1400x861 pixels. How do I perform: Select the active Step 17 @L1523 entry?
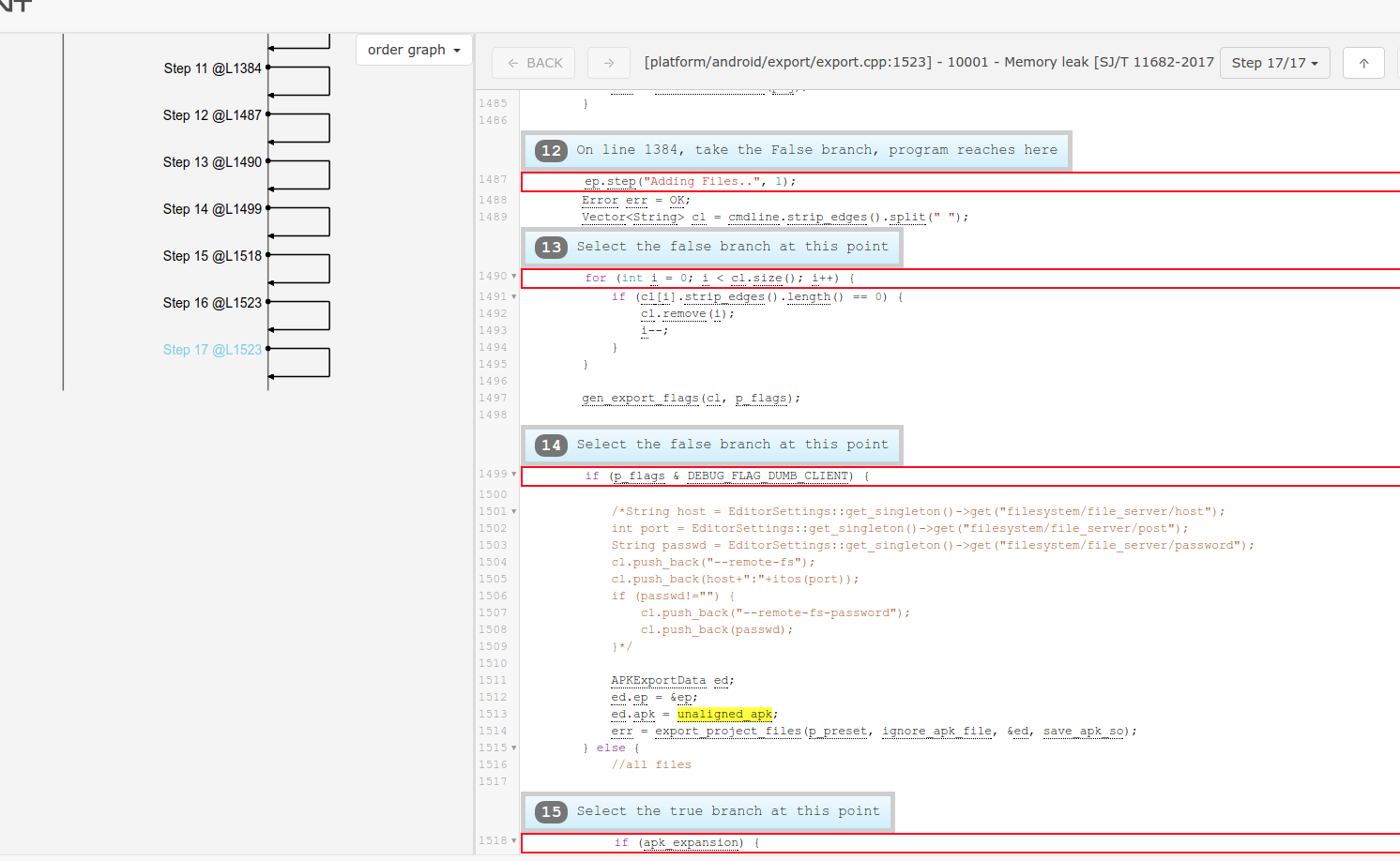(212, 349)
